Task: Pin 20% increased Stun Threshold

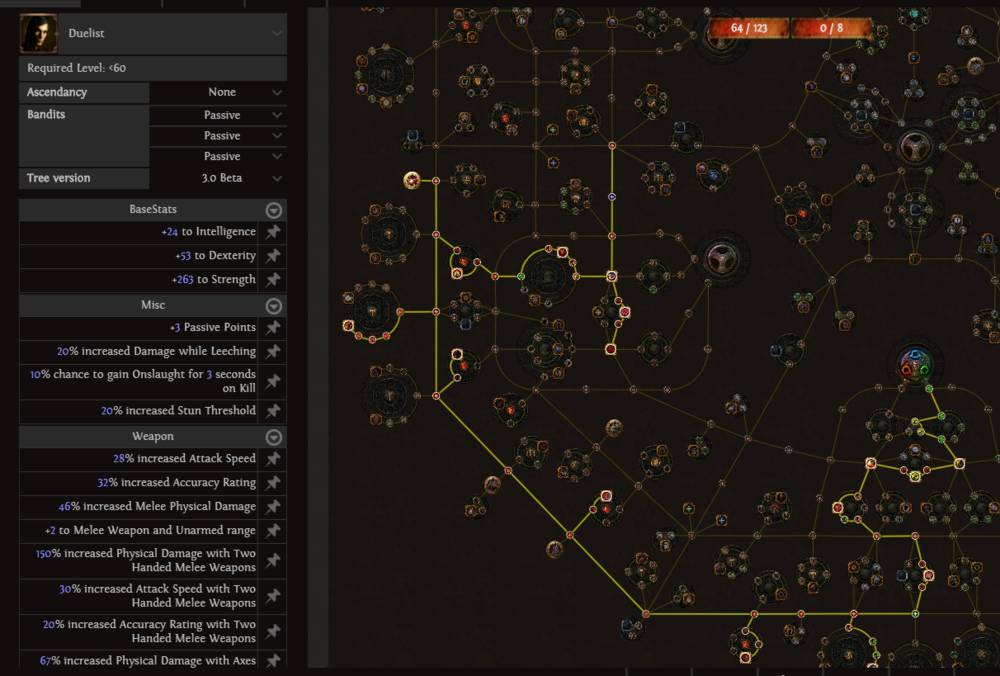Action: (273, 411)
